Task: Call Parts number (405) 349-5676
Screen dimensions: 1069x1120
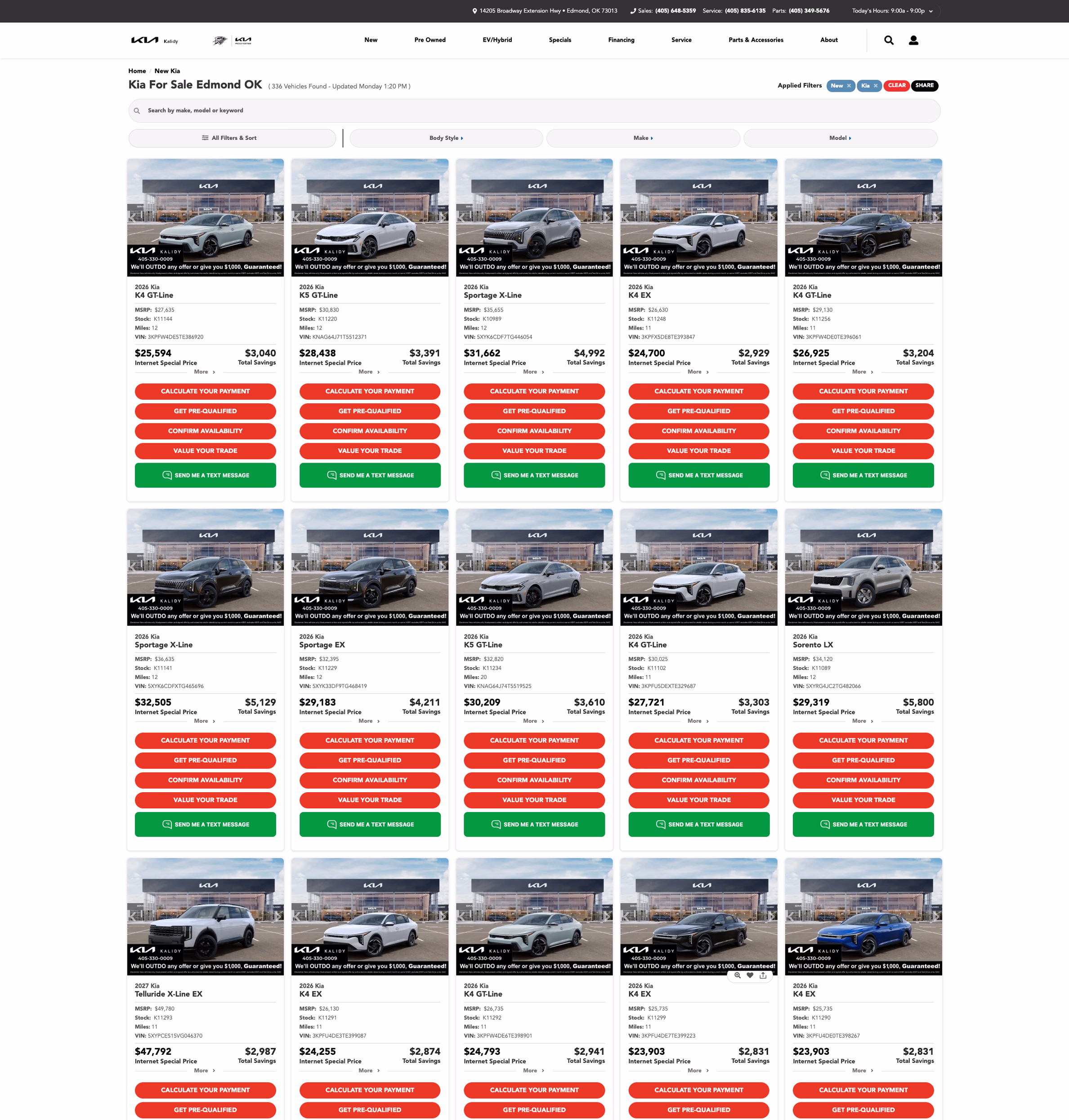Action: tap(809, 11)
